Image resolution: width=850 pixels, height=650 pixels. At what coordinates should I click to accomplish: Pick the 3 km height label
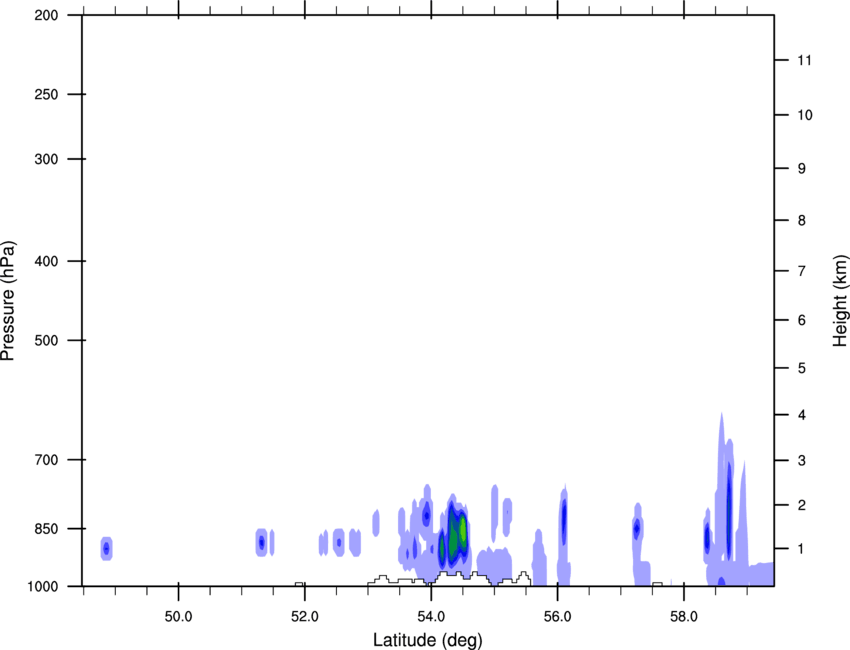pyautogui.click(x=802, y=460)
